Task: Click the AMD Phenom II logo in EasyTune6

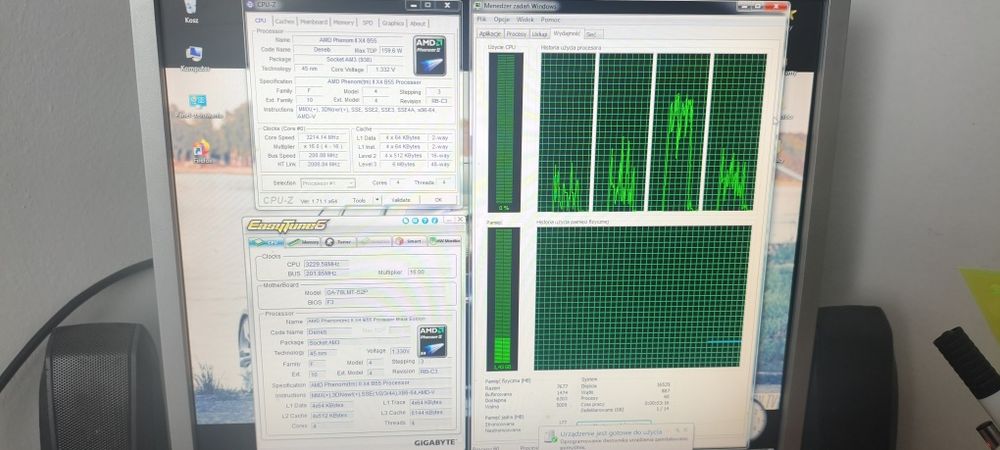Action: 432,341
